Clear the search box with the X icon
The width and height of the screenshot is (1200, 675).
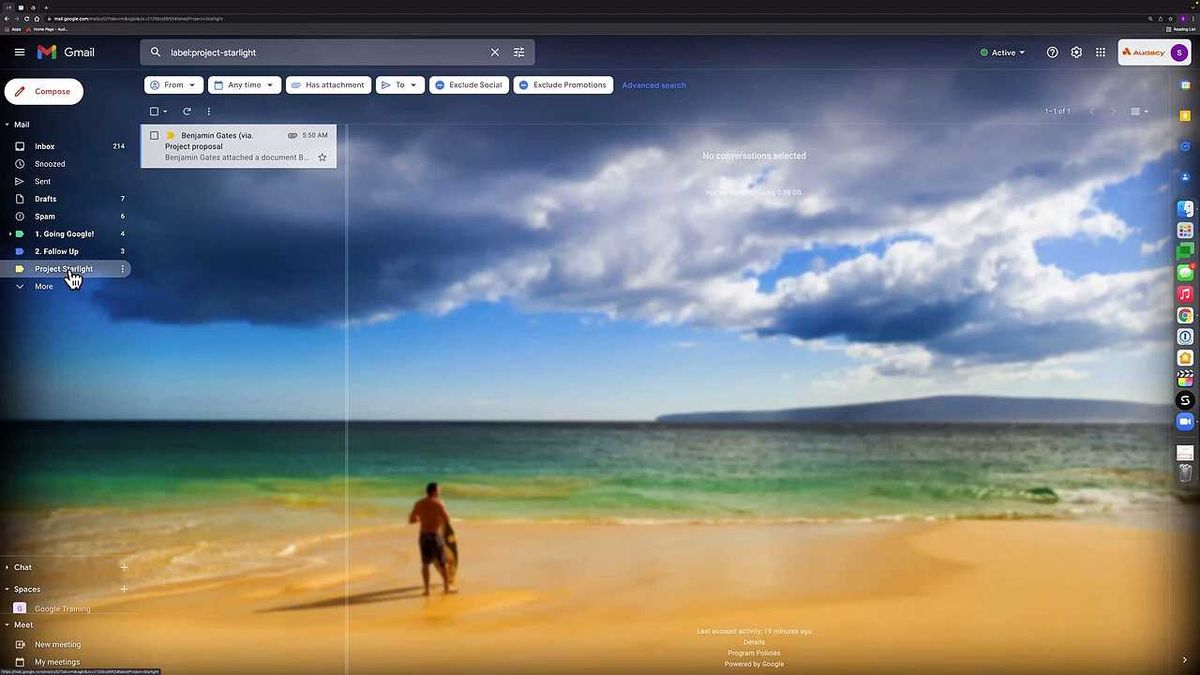[494, 52]
